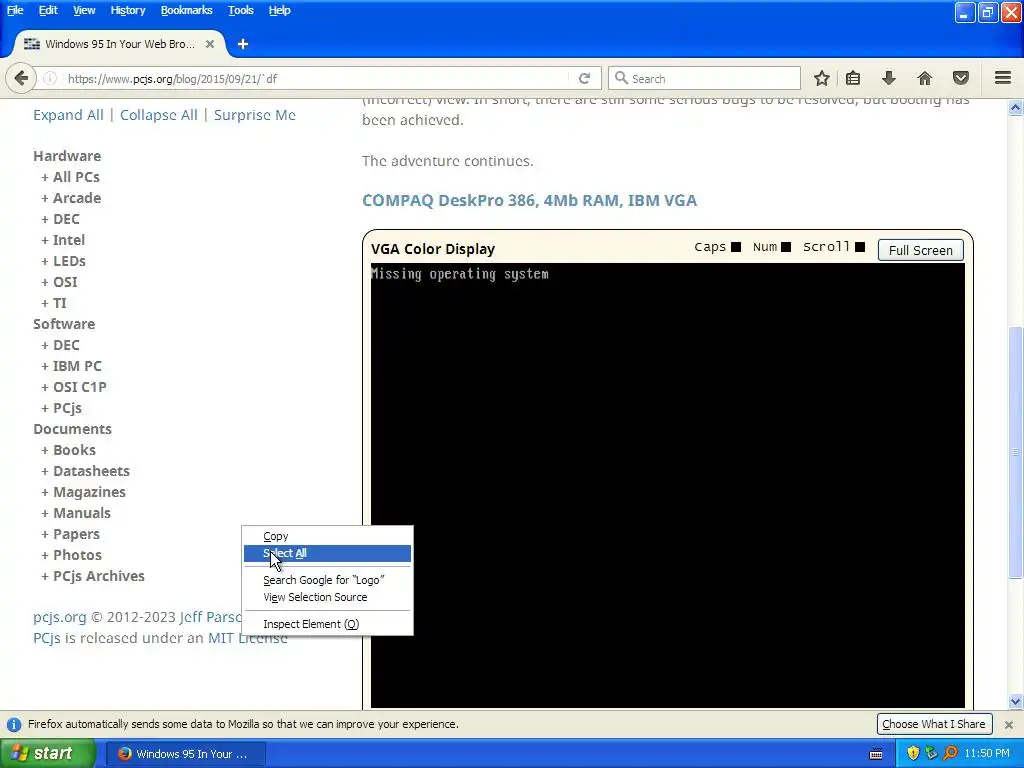Bookmark this page with the star icon
The height and width of the screenshot is (768, 1024).
(822, 78)
